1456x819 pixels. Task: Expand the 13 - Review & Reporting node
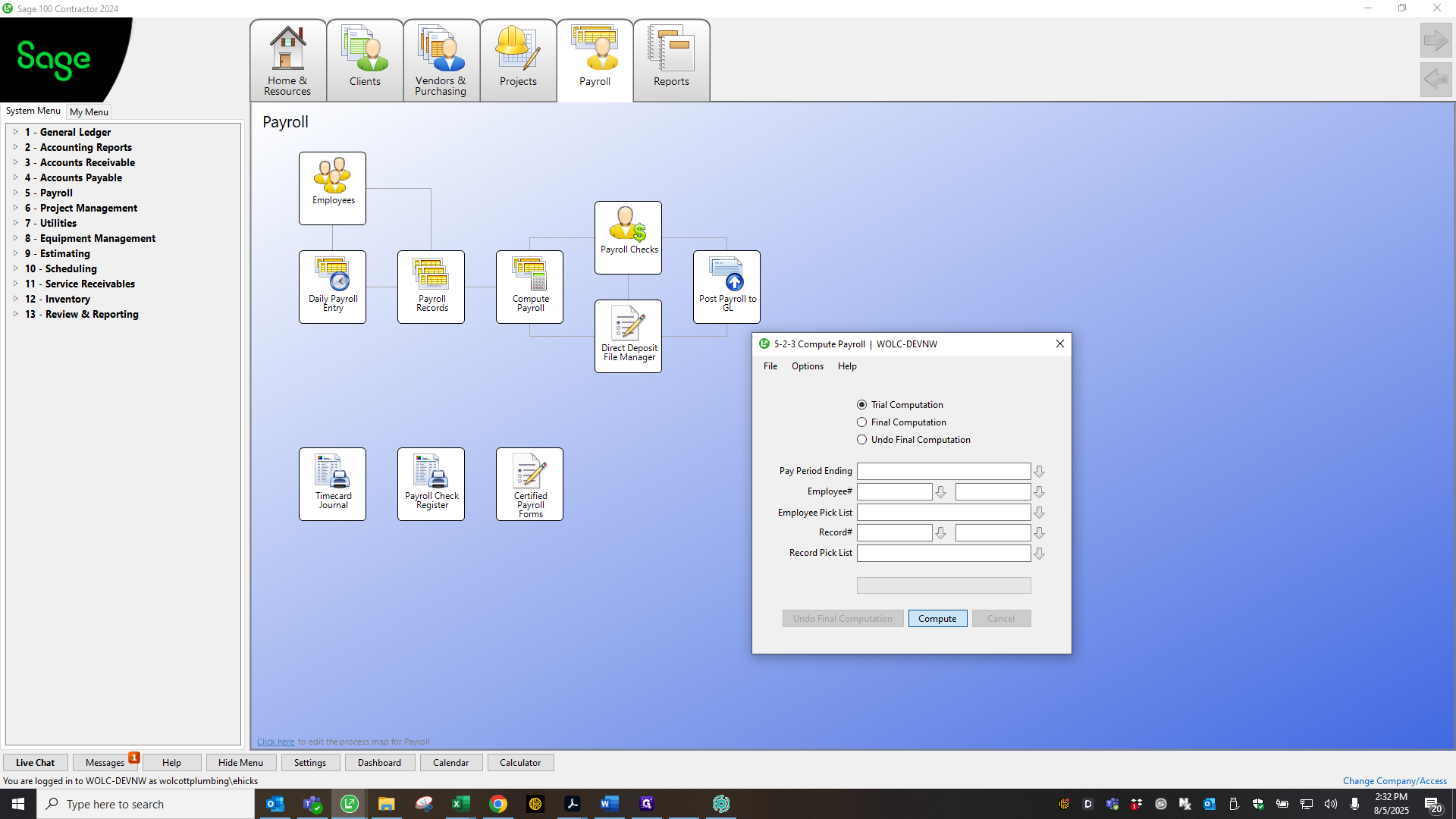15,314
